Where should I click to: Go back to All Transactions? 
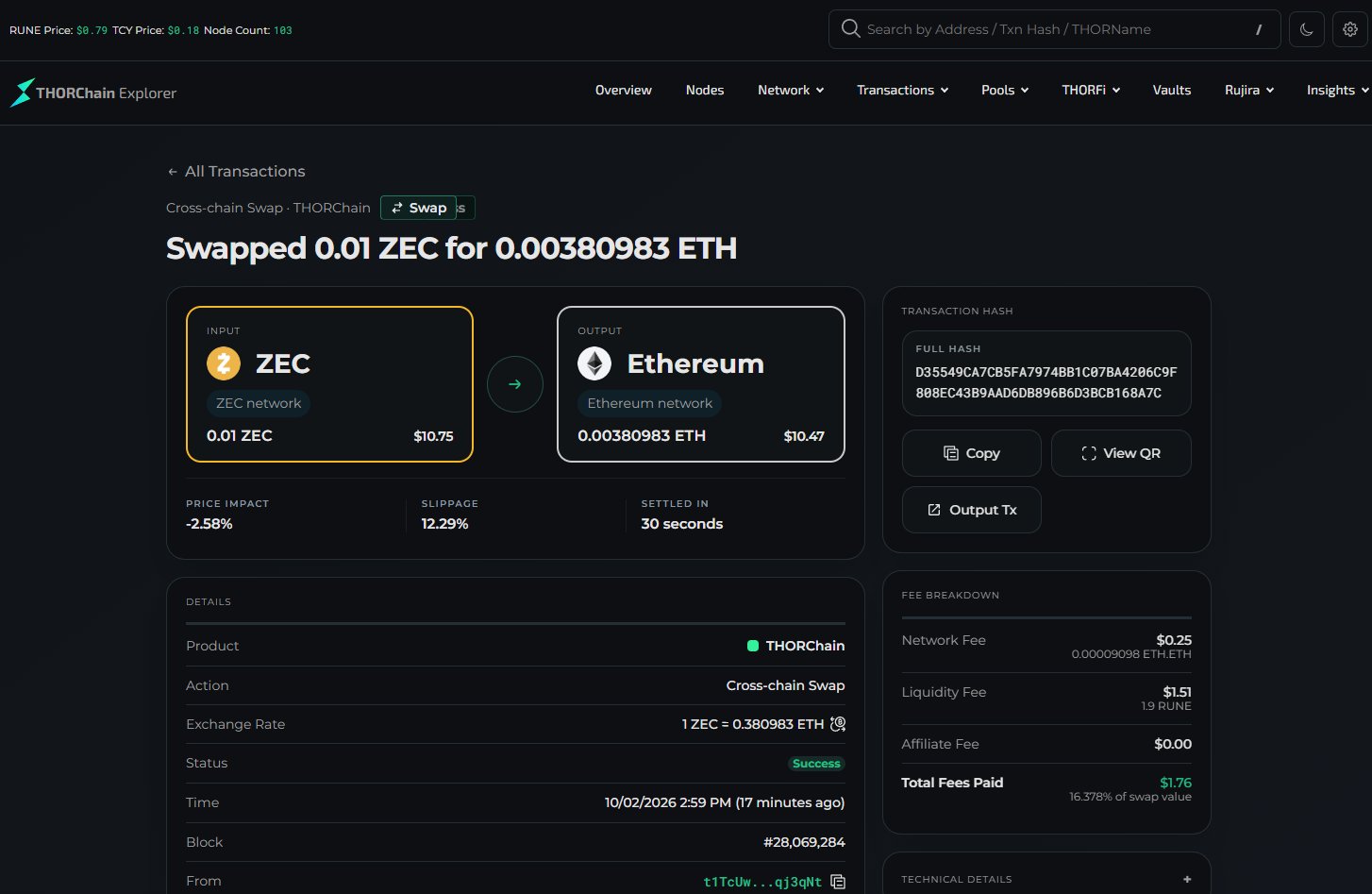(x=236, y=171)
